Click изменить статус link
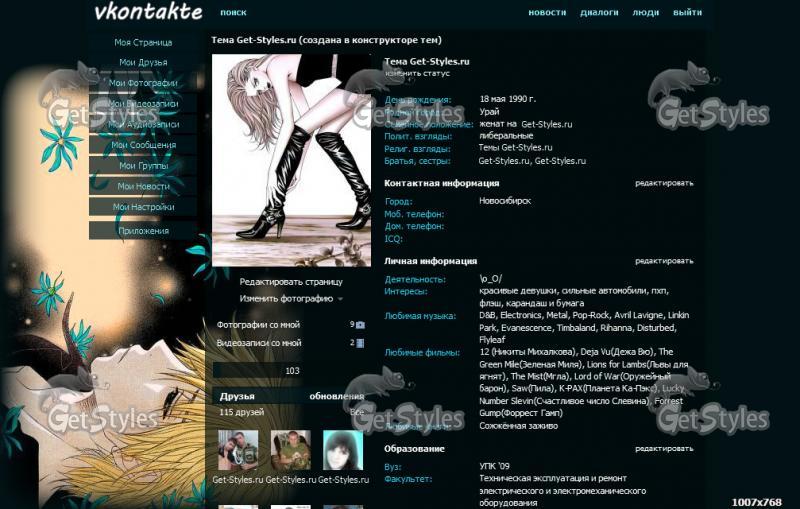 click(x=417, y=73)
